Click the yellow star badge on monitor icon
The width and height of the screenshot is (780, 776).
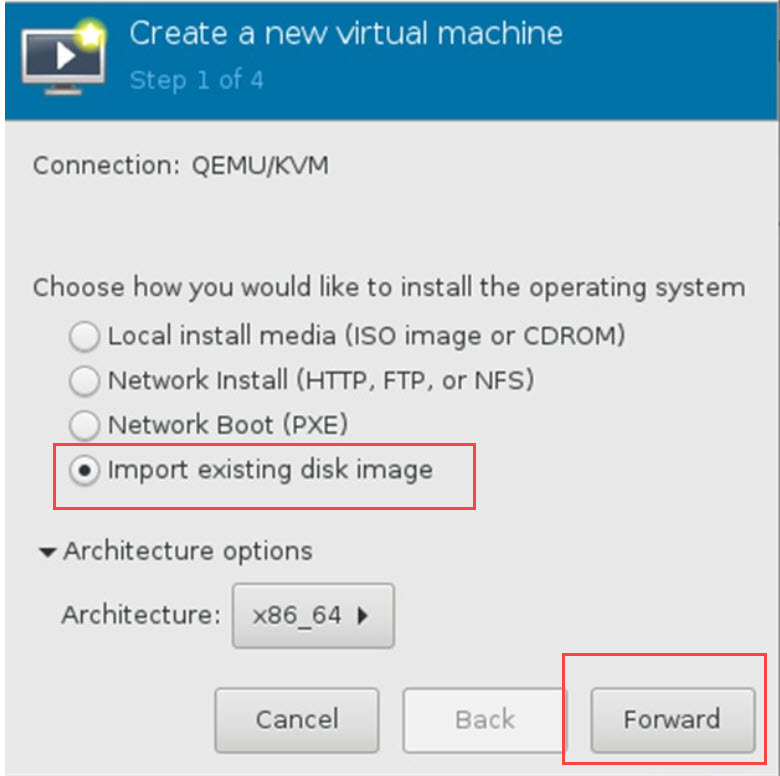91,35
